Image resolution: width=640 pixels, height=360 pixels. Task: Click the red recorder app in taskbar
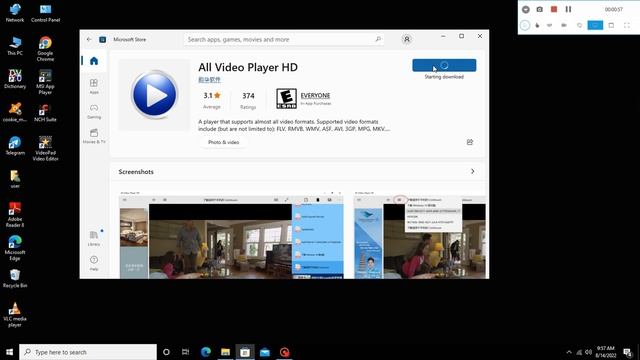point(284,352)
